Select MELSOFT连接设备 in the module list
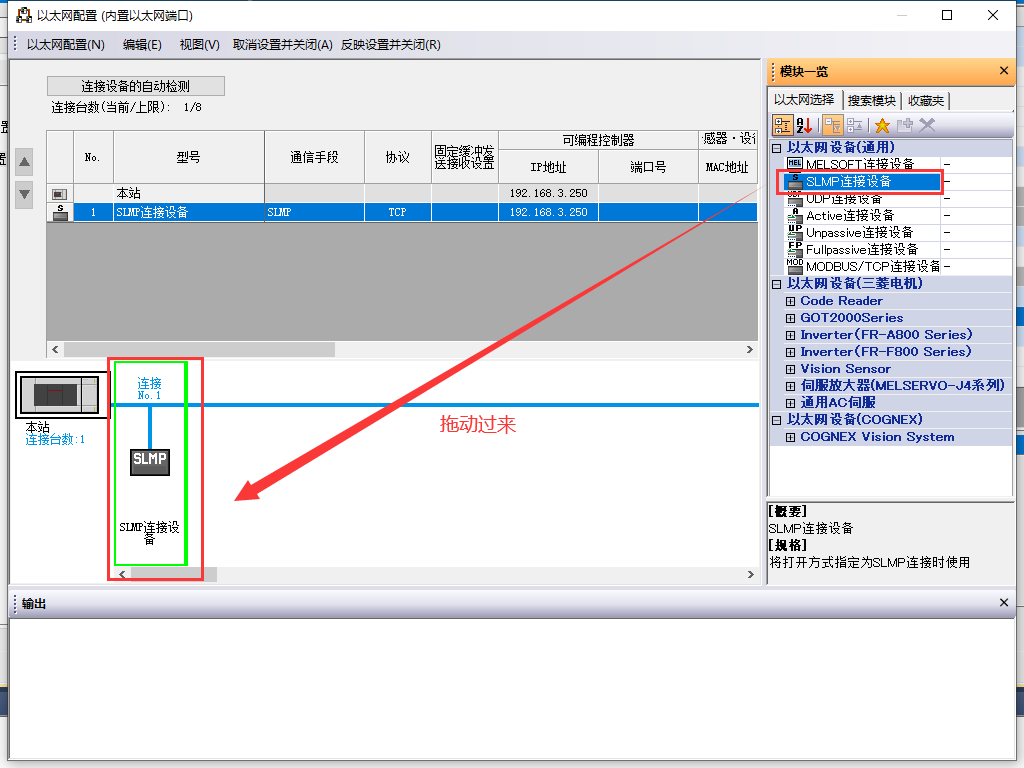Screen dimensions: 1024x768 click(x=862, y=164)
